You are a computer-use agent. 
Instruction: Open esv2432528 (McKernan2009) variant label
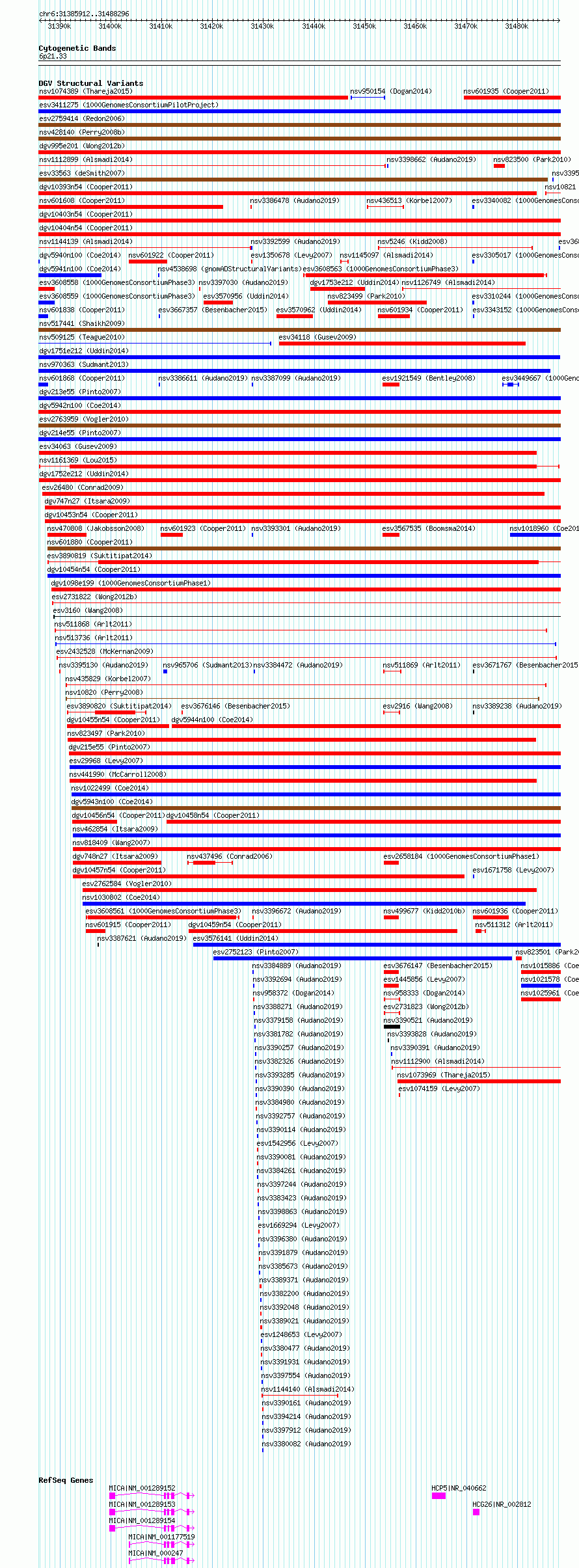pyautogui.click(x=105, y=651)
